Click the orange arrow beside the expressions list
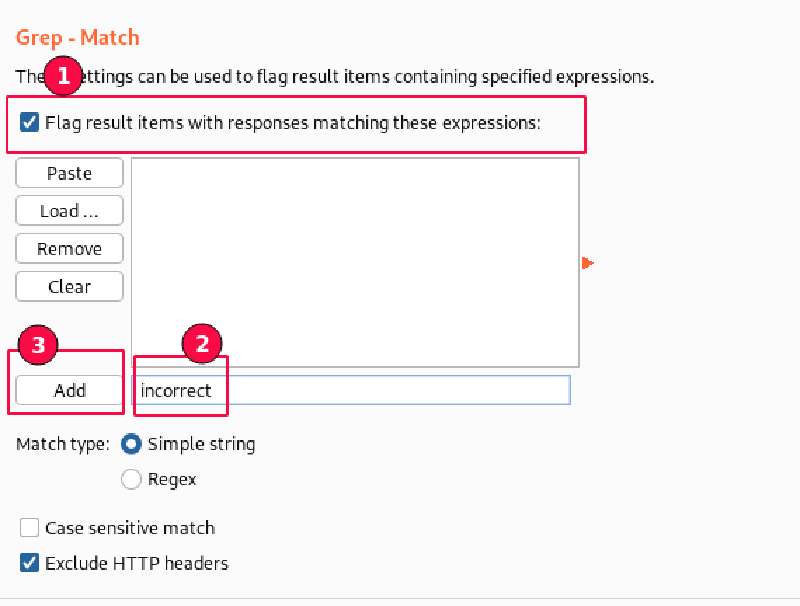 click(x=587, y=263)
